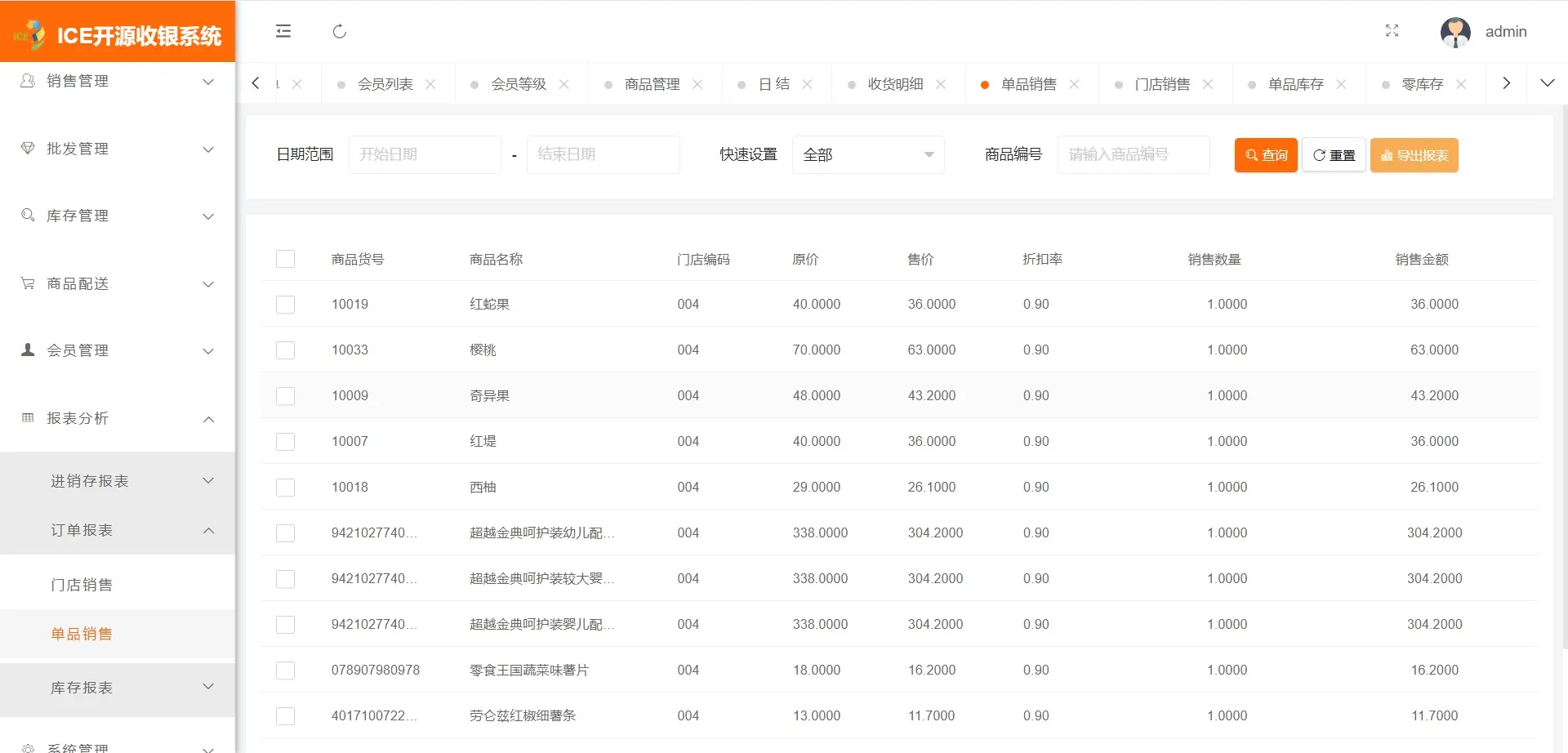
Task: Check the row for 西柚
Action: click(285, 488)
